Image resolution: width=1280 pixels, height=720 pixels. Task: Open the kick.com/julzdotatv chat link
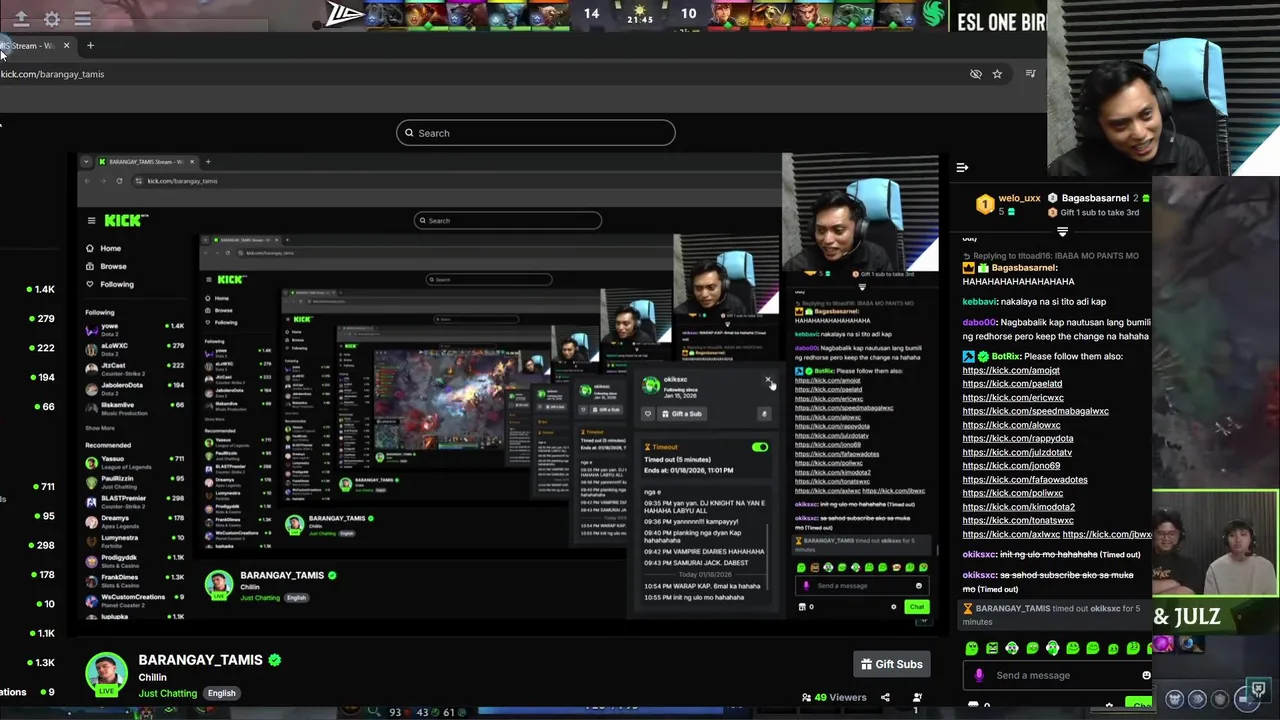[x=1017, y=452]
